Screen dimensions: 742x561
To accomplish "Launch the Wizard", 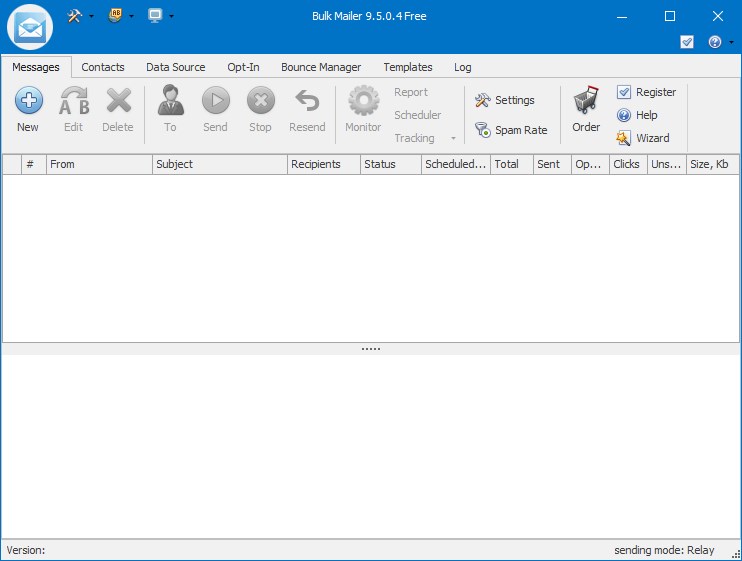I will click(643, 138).
